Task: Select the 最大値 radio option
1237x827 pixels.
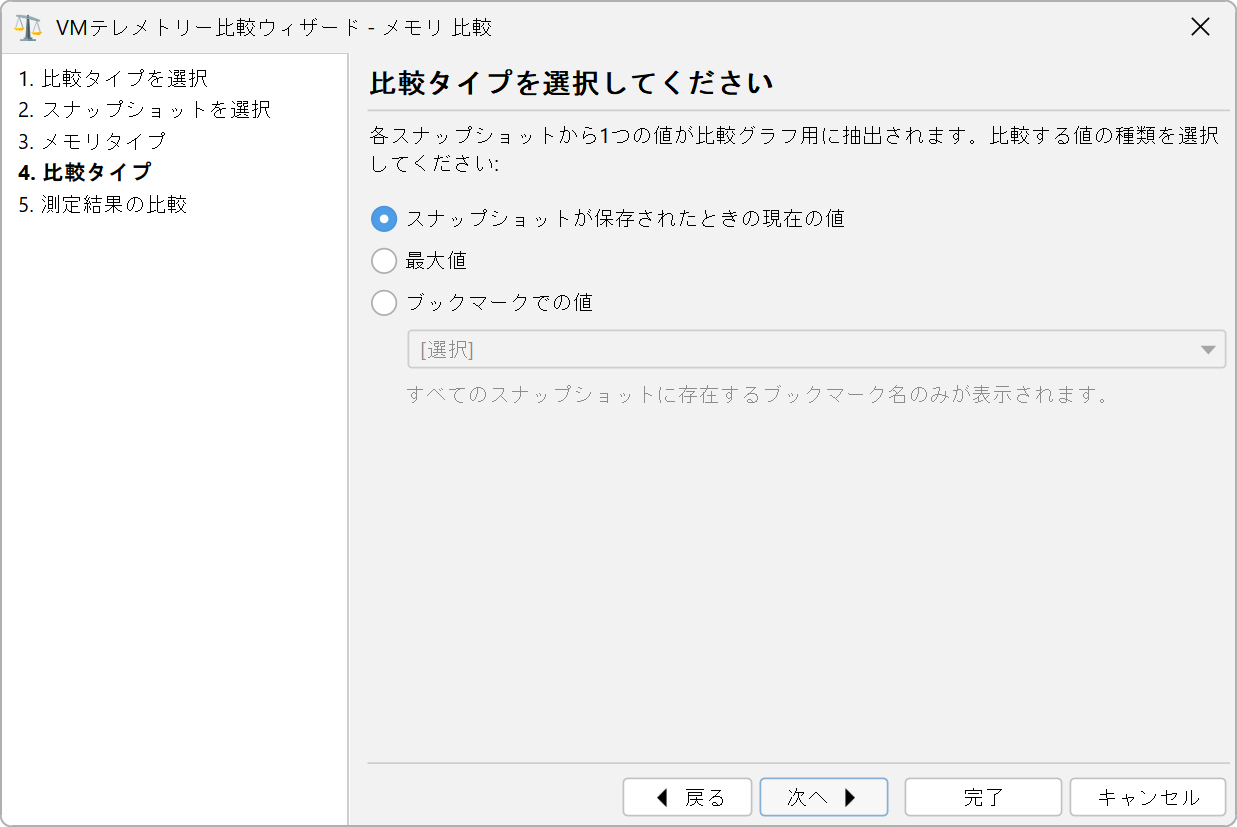Action: (384, 261)
